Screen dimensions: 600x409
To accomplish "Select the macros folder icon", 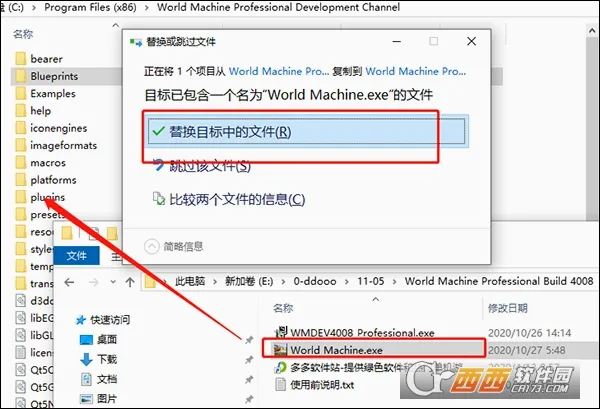I will point(21,163).
